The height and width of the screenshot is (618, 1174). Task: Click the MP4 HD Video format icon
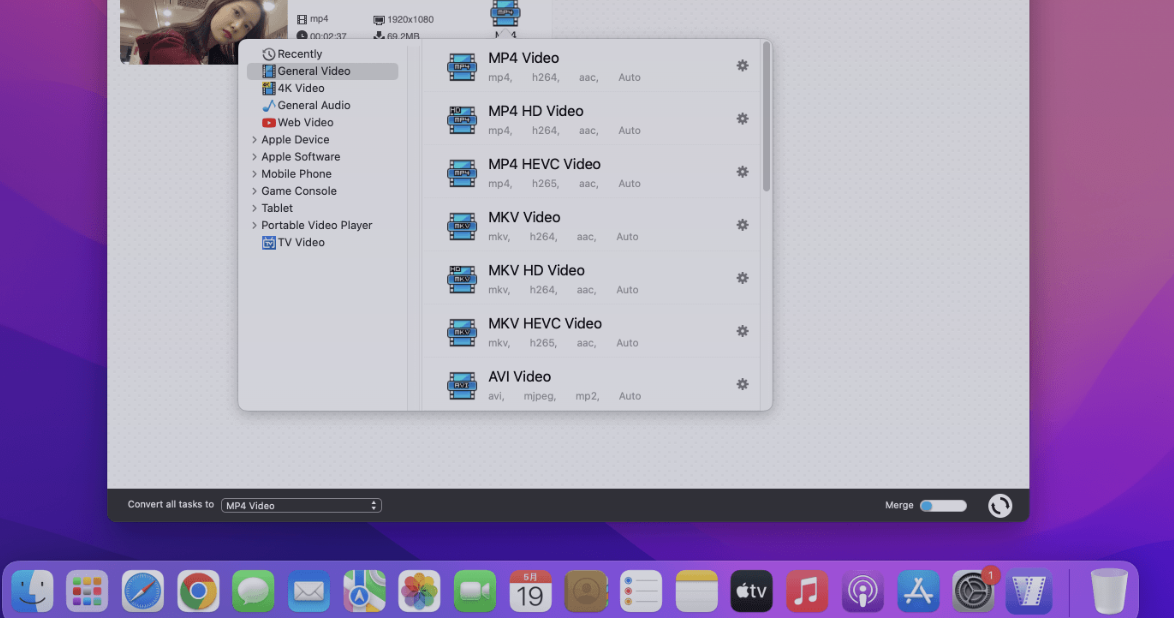click(x=462, y=120)
